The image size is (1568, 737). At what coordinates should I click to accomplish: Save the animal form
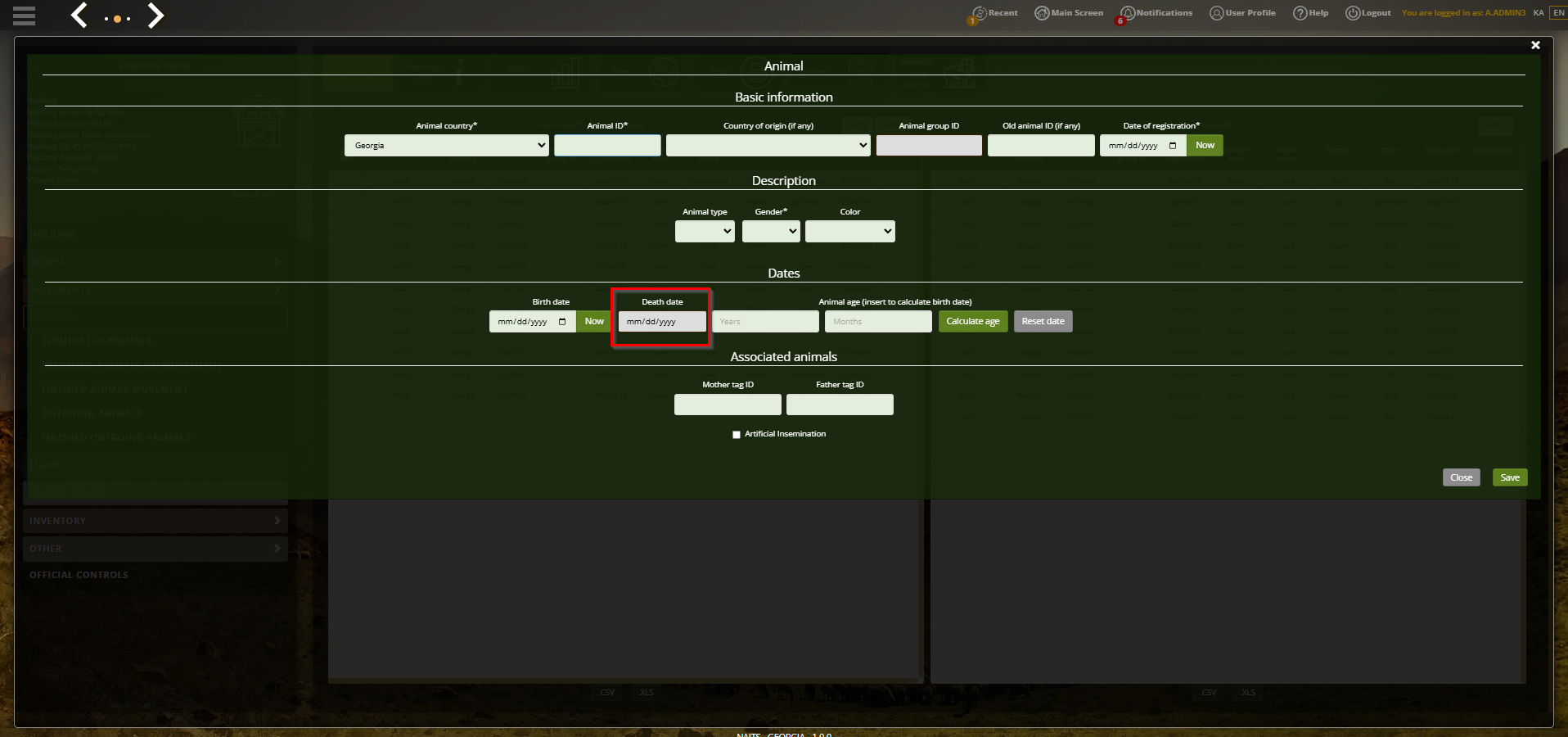1510,477
